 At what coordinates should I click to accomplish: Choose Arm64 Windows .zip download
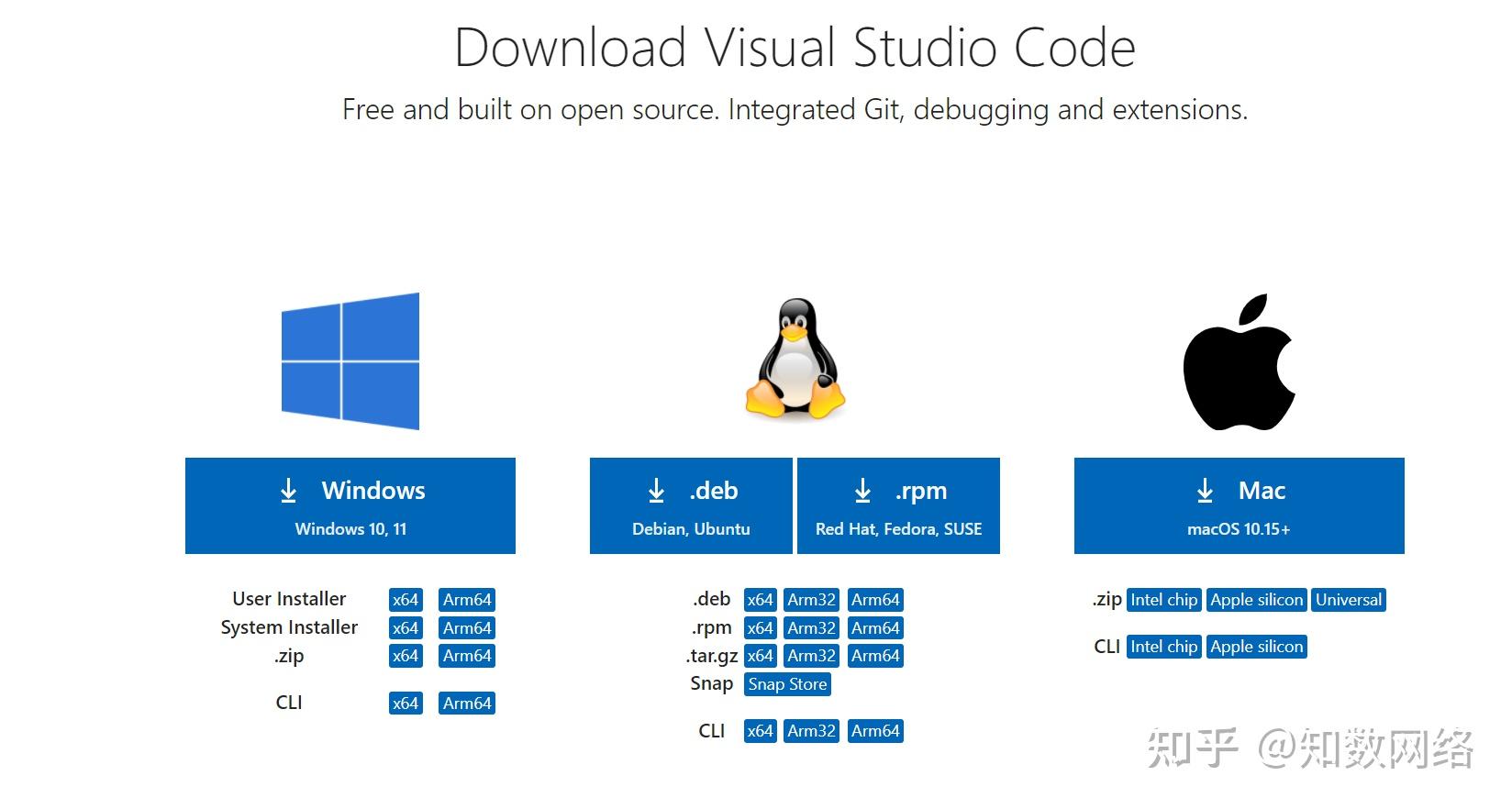coord(467,656)
